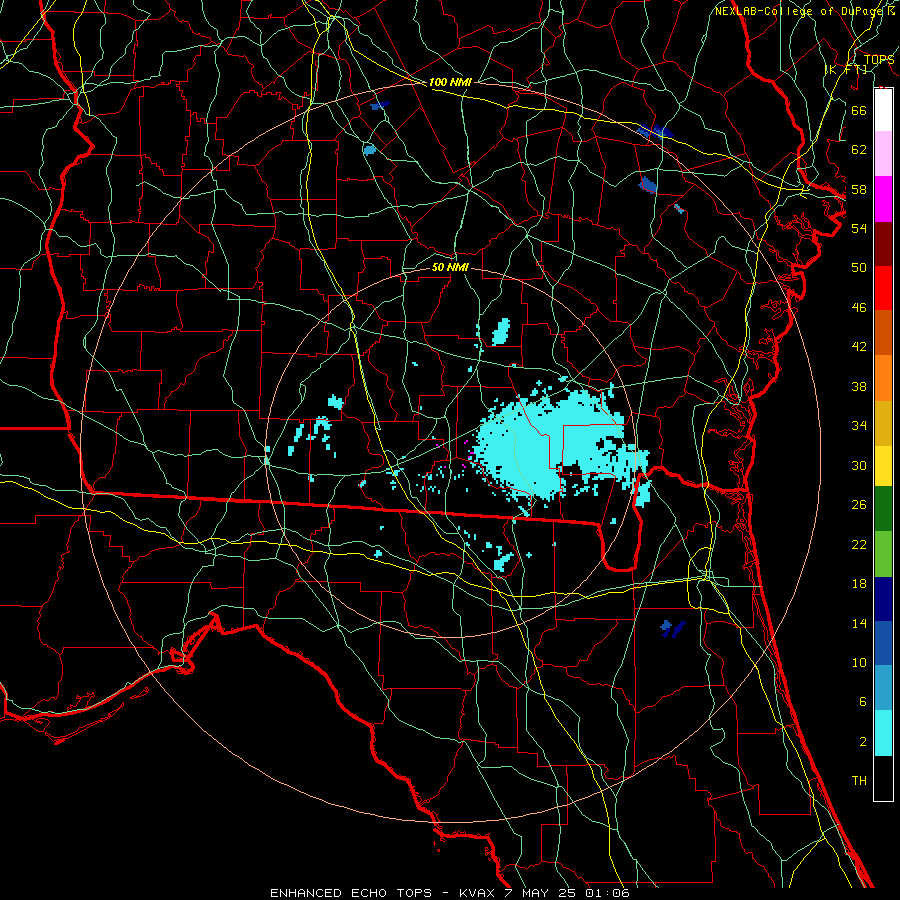
Task: Click the legend value 66
Action: pos(859,110)
